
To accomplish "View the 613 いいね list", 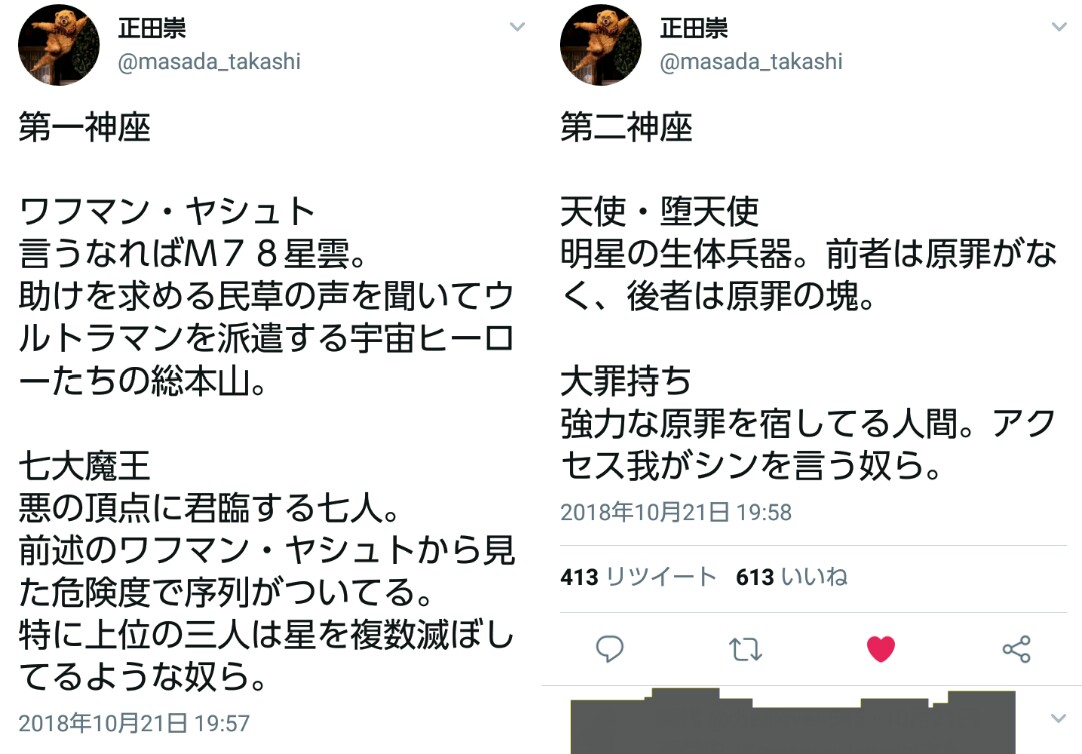I will pyautogui.click(x=791, y=577).
